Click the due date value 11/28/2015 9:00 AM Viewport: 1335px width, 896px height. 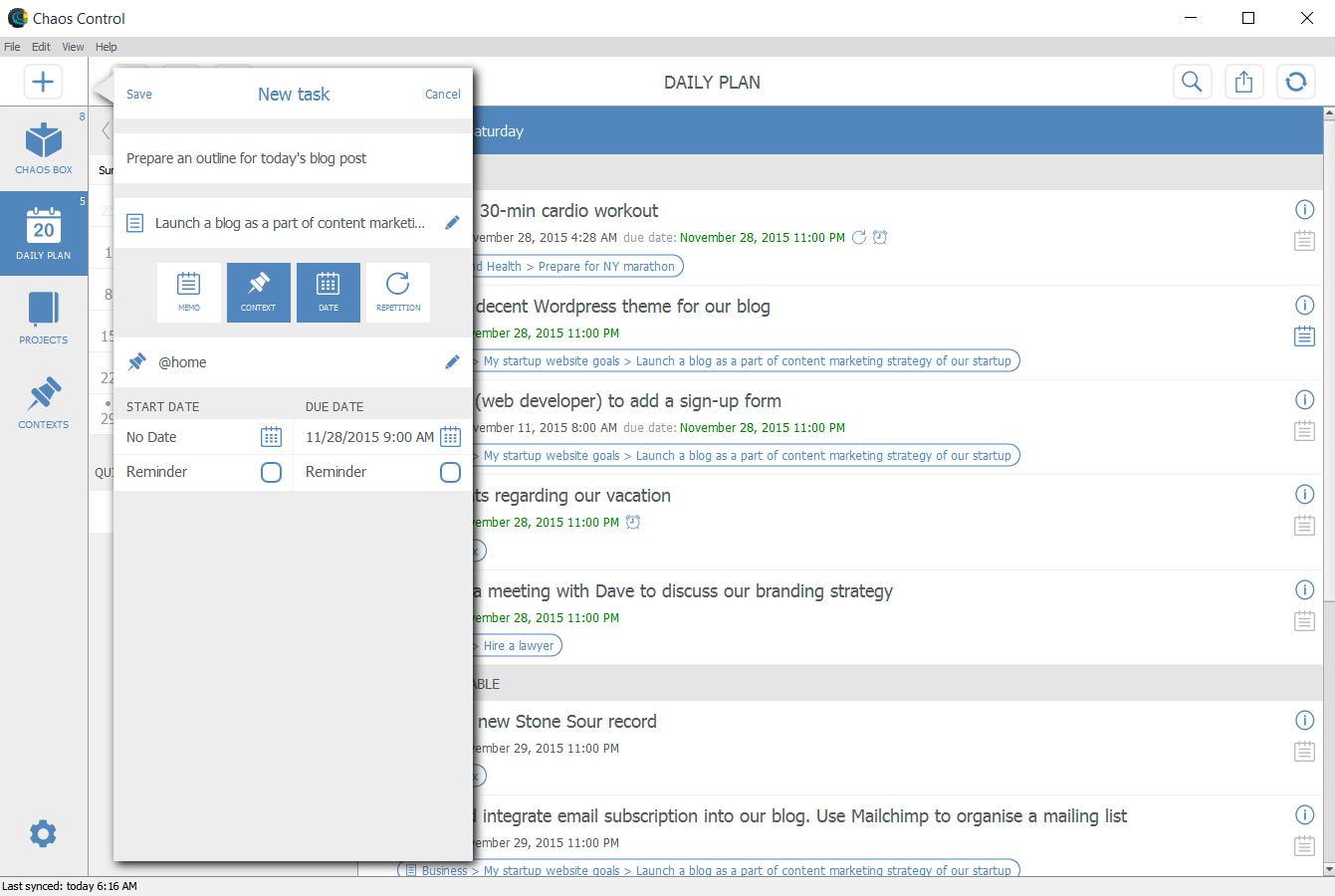click(x=369, y=437)
